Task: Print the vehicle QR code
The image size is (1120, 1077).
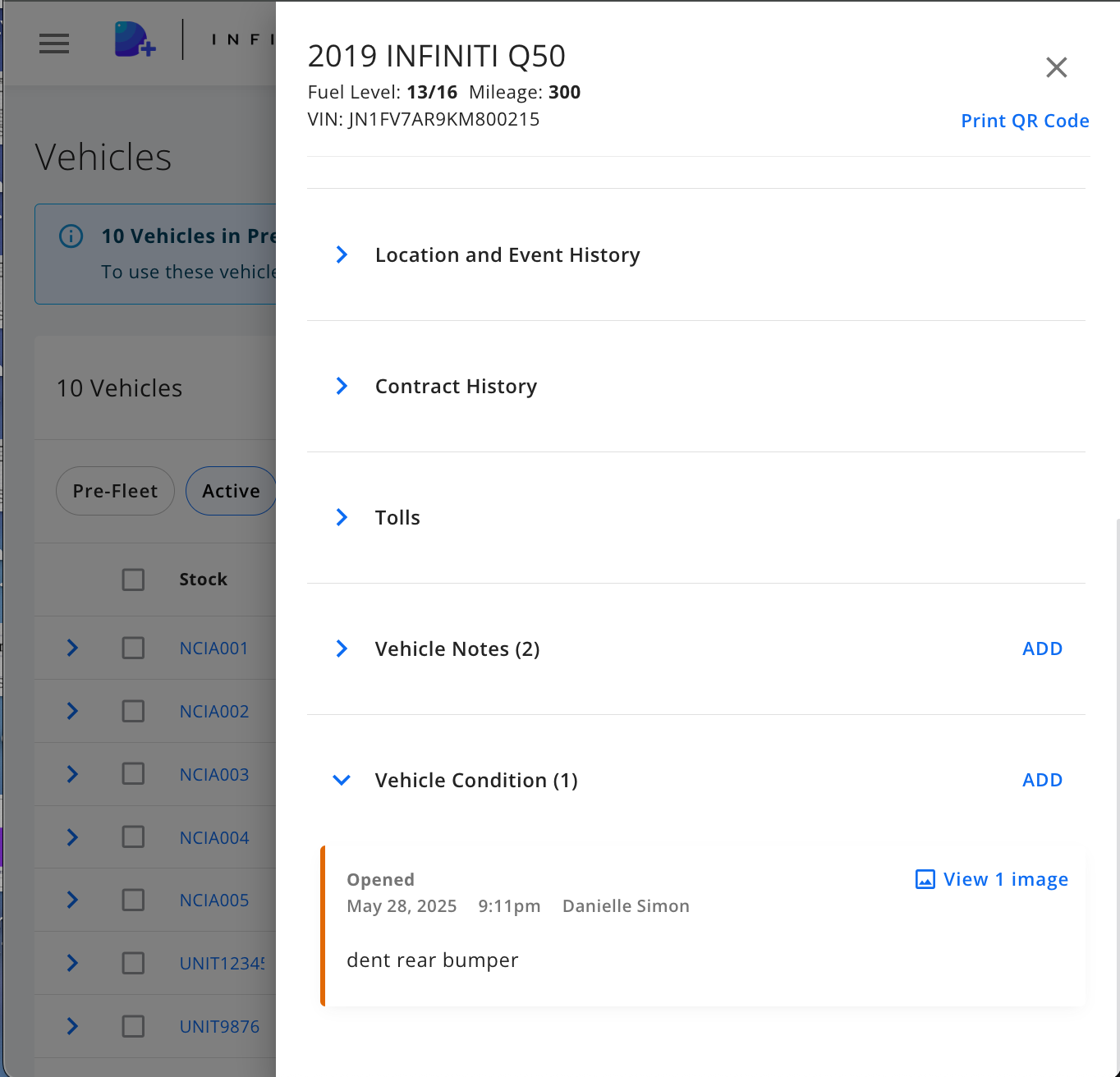Action: click(1025, 121)
